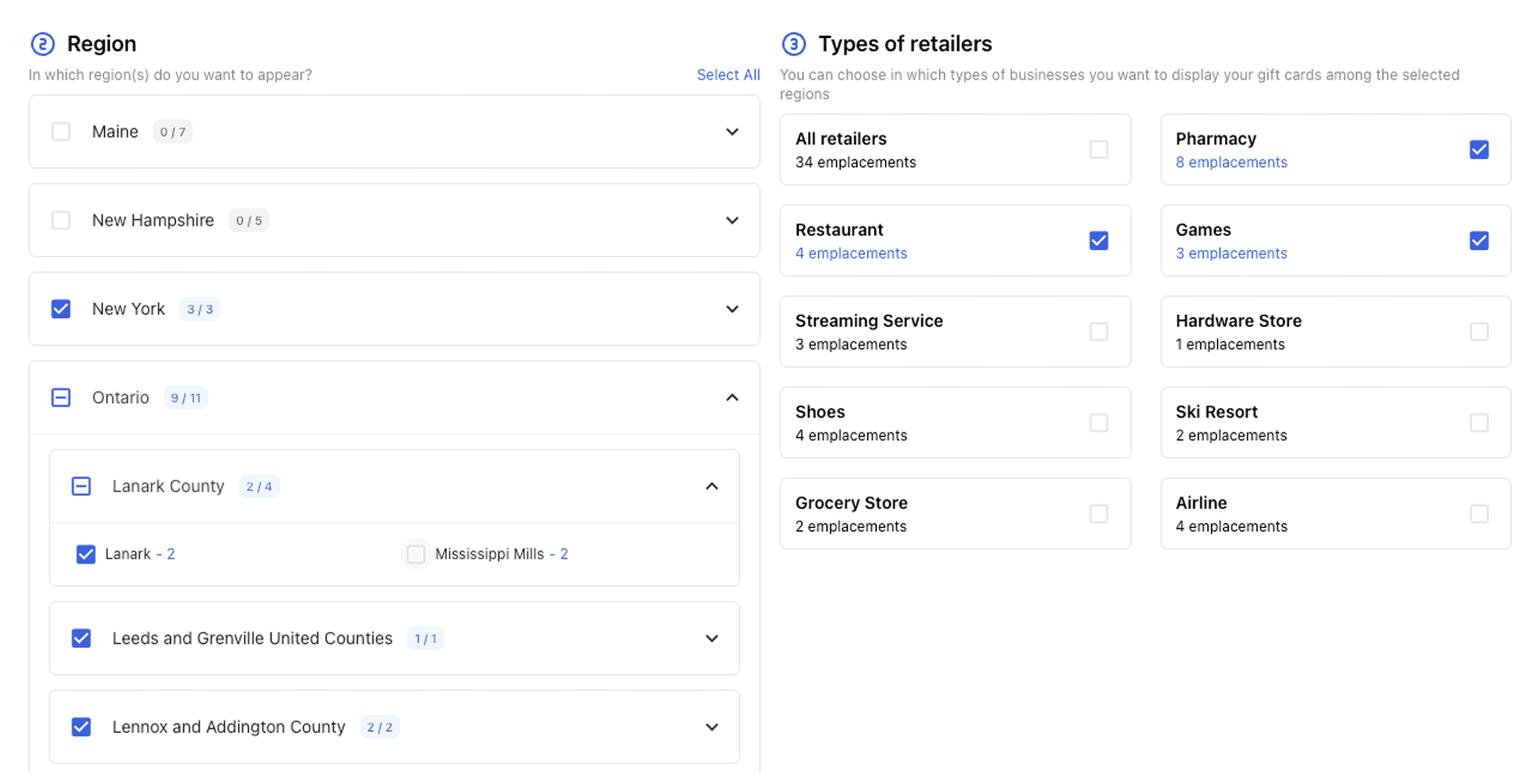Screen dimensions: 1539x784
Task: Check the All retailers checkbox
Action: pos(1099,150)
